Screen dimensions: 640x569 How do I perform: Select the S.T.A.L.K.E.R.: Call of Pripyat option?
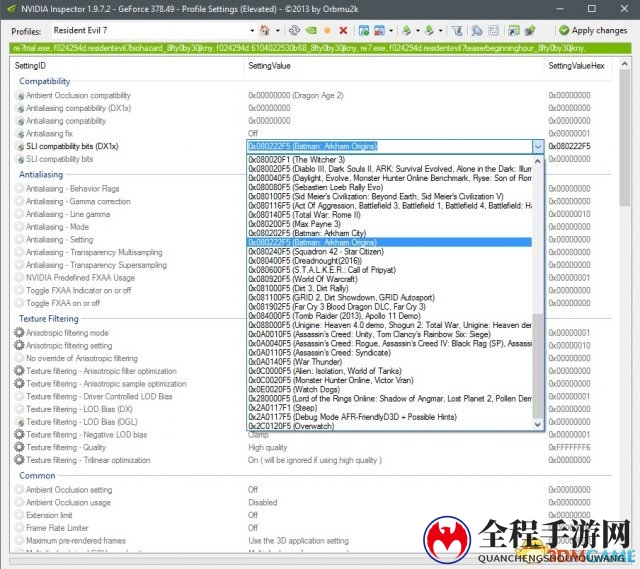click(389, 270)
